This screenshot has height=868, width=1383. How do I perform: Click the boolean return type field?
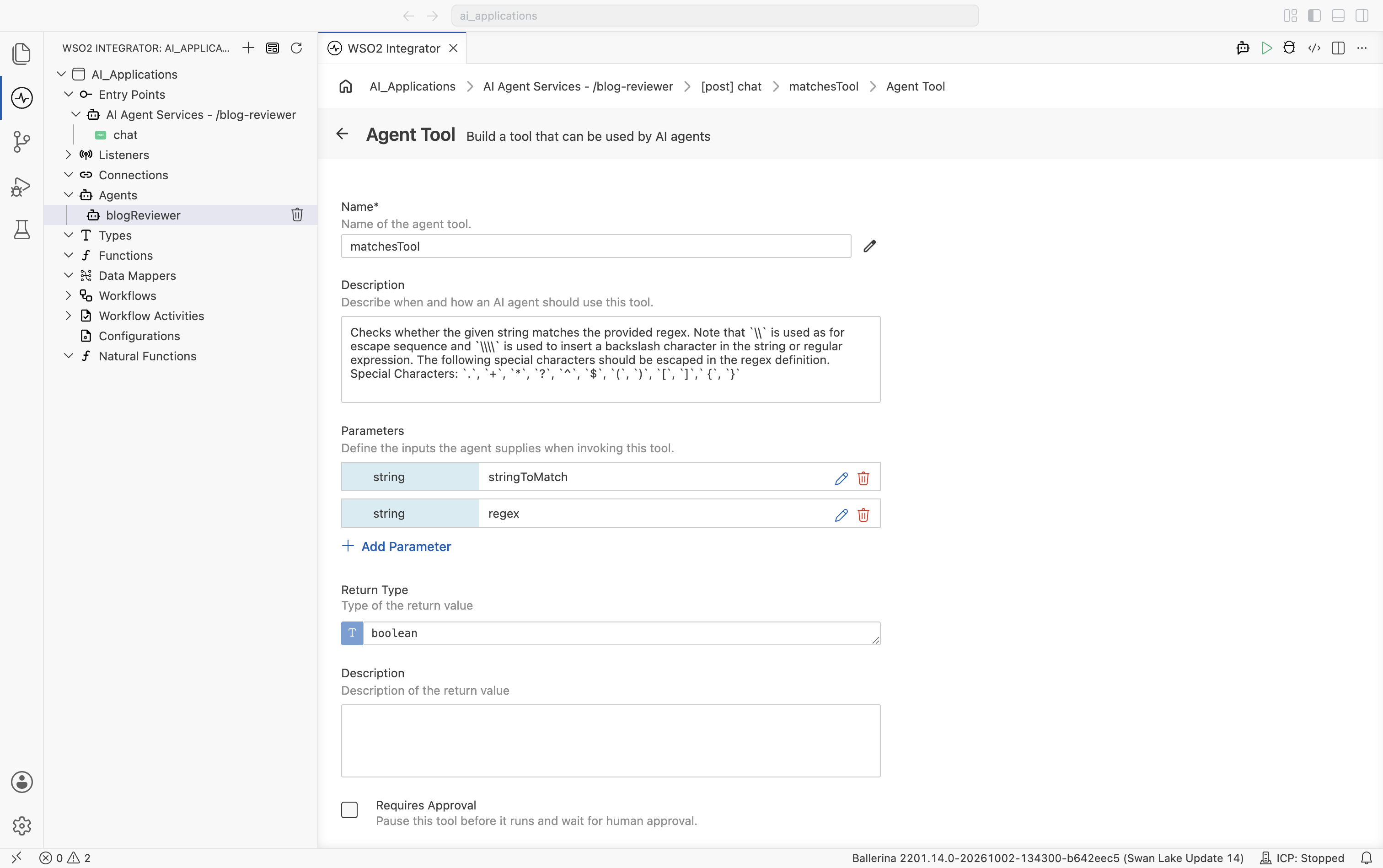[x=622, y=633]
